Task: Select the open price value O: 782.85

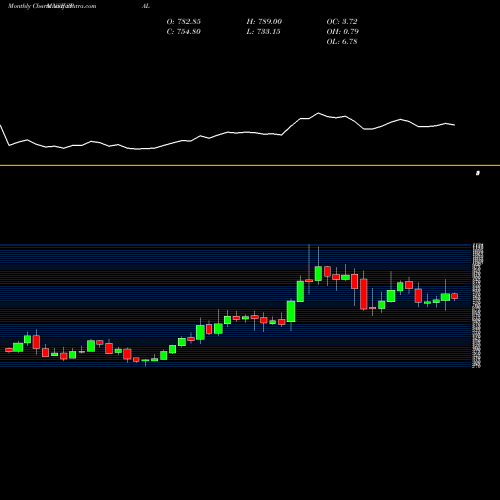Action: (x=184, y=22)
